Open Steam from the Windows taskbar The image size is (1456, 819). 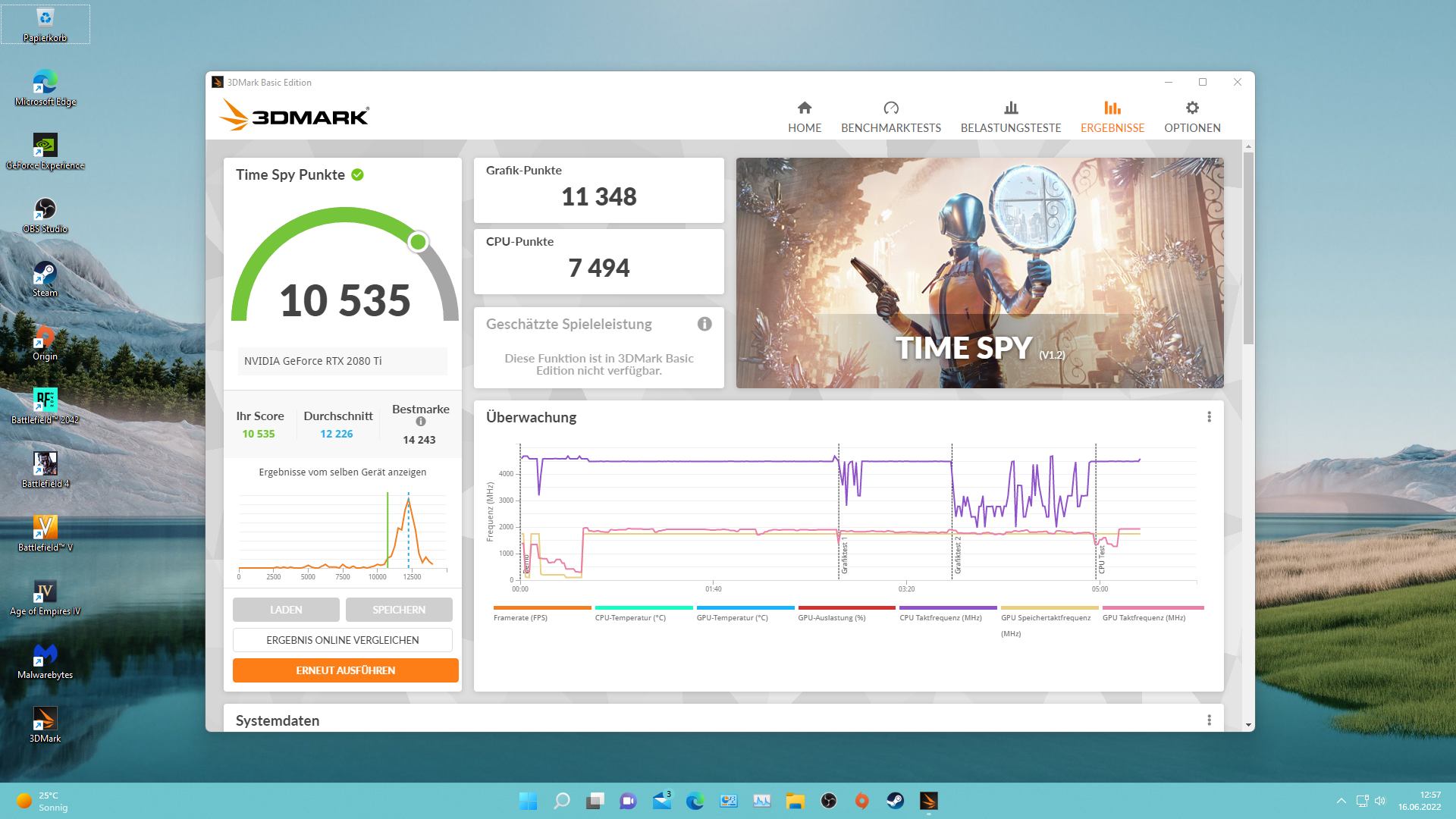(895, 801)
